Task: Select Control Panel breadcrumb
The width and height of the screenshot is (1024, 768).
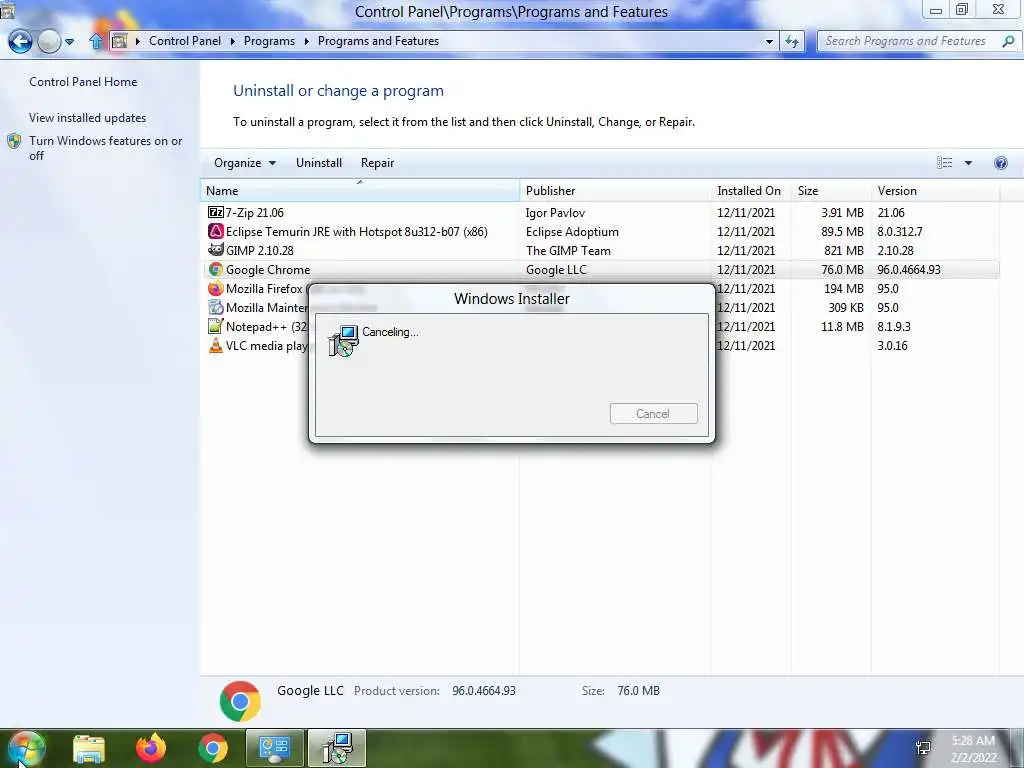Action: [185, 40]
